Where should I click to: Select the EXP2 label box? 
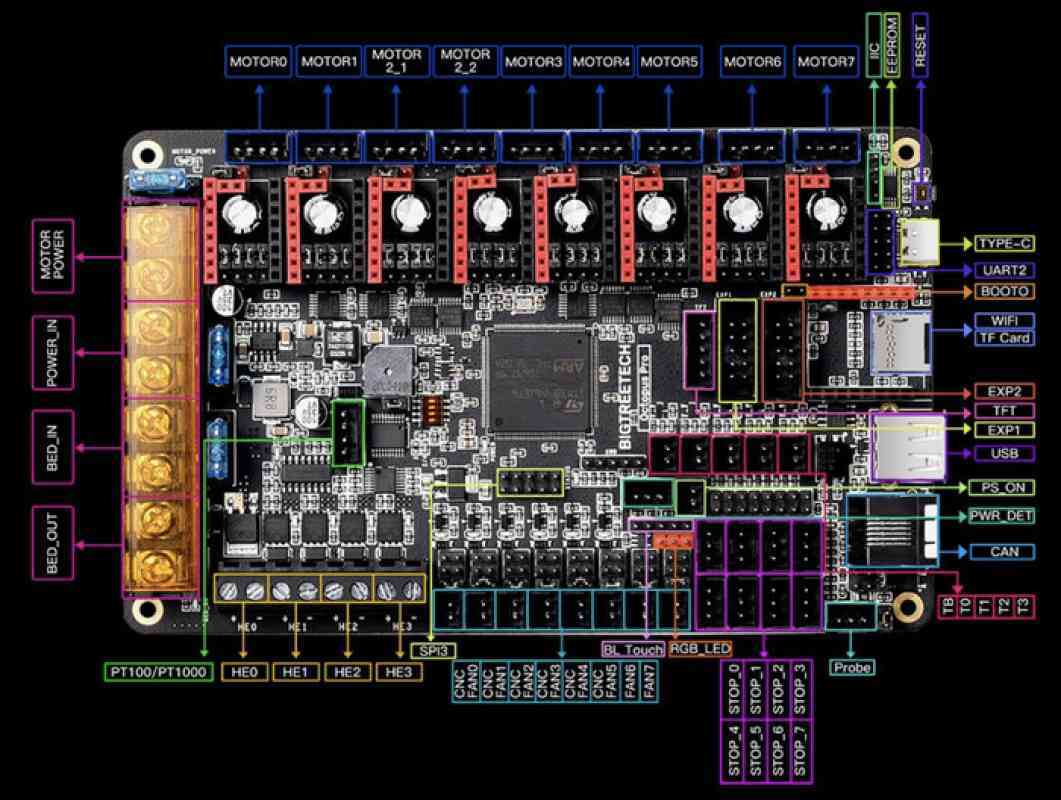point(1005,391)
